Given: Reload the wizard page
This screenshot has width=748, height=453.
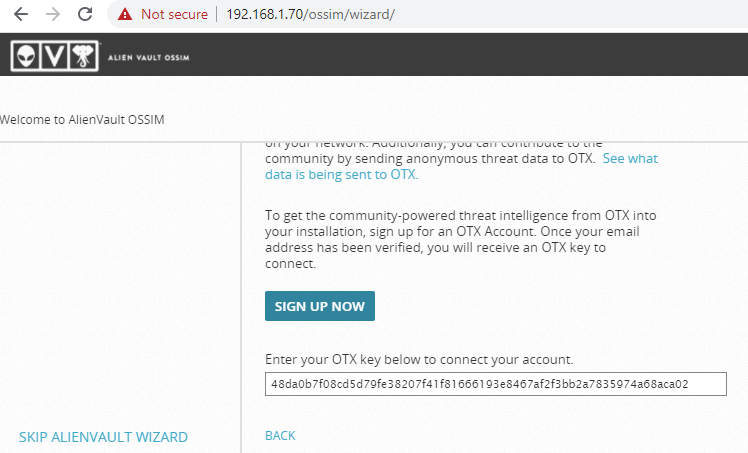Looking at the screenshot, I should pyautogui.click(x=85, y=15).
